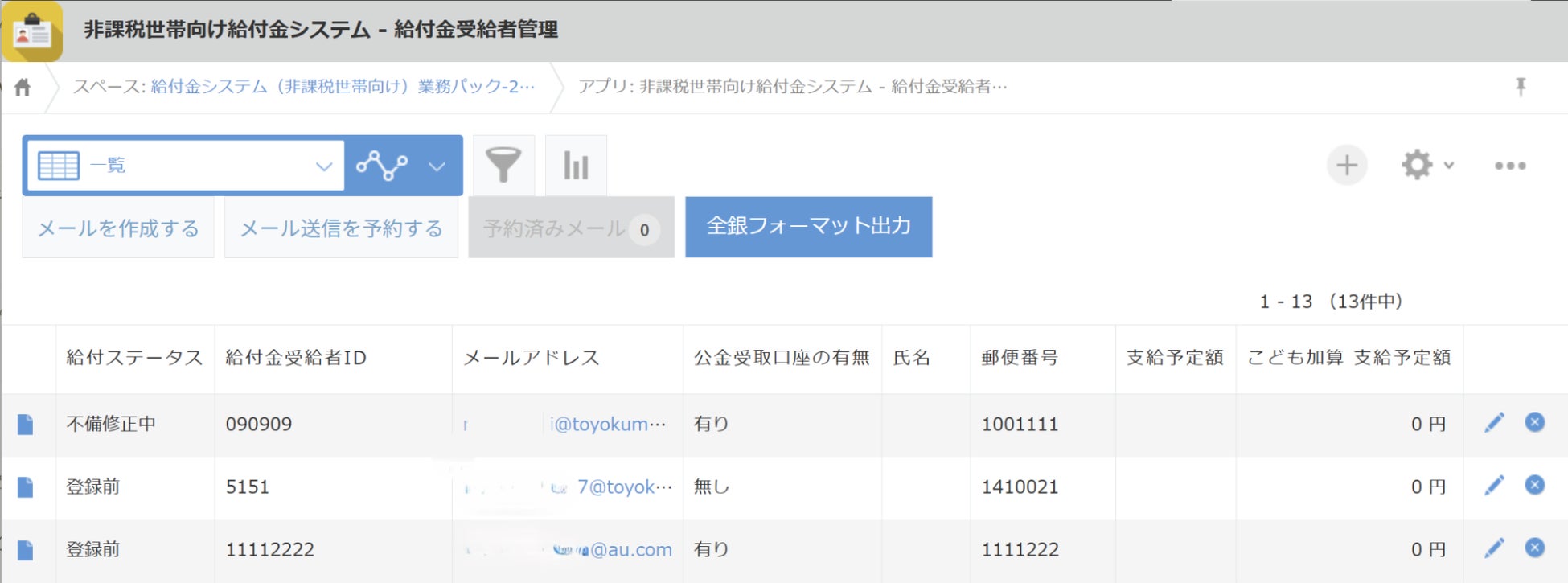Select the status cell 不備修正中
This screenshot has width=1568, height=583.
click(111, 425)
